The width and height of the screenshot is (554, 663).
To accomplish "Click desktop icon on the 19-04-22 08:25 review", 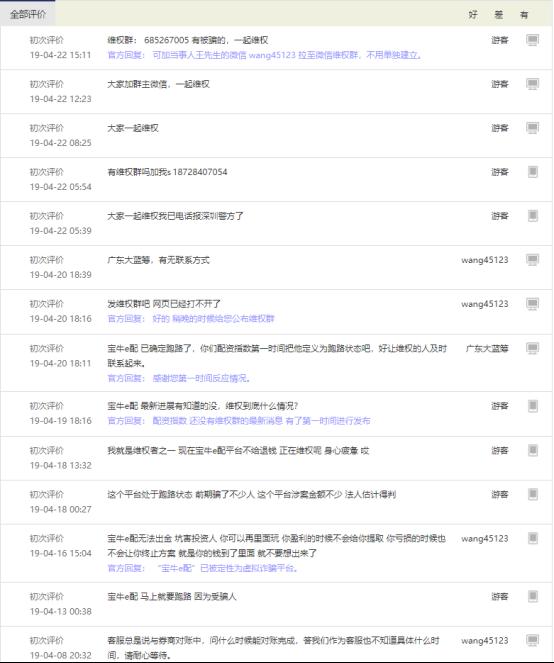I will 532,128.
